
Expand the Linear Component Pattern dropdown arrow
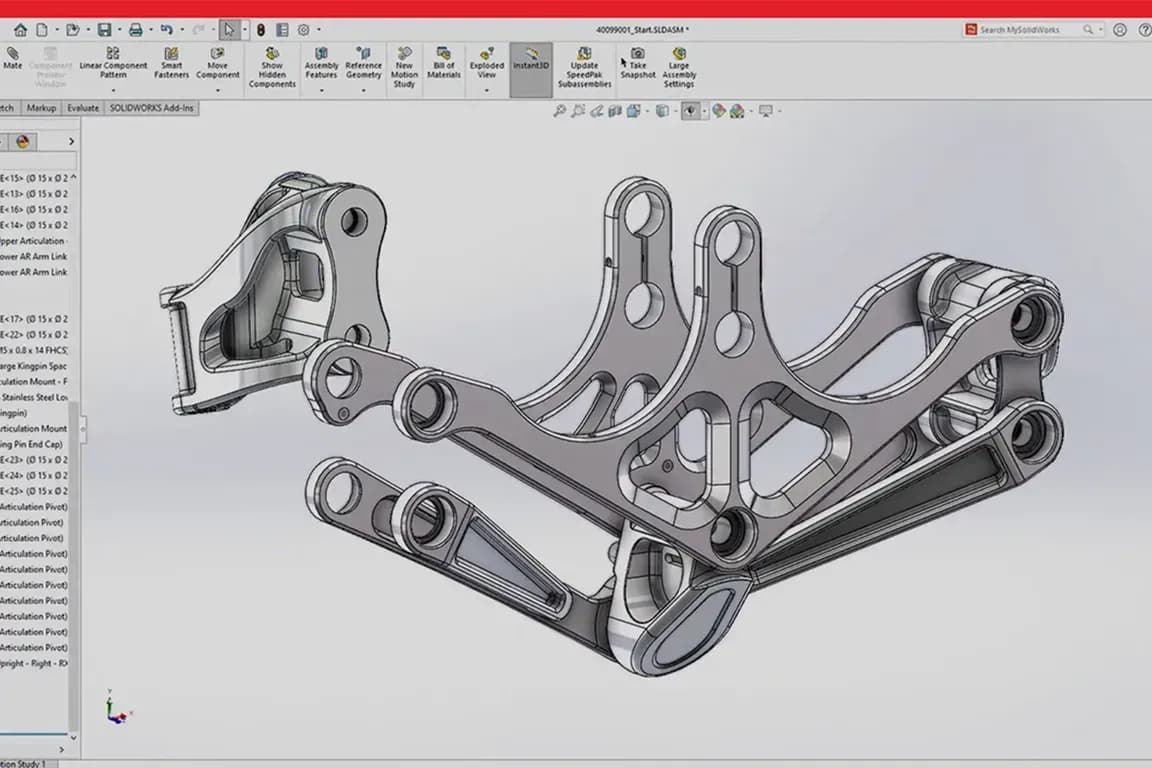[113, 90]
